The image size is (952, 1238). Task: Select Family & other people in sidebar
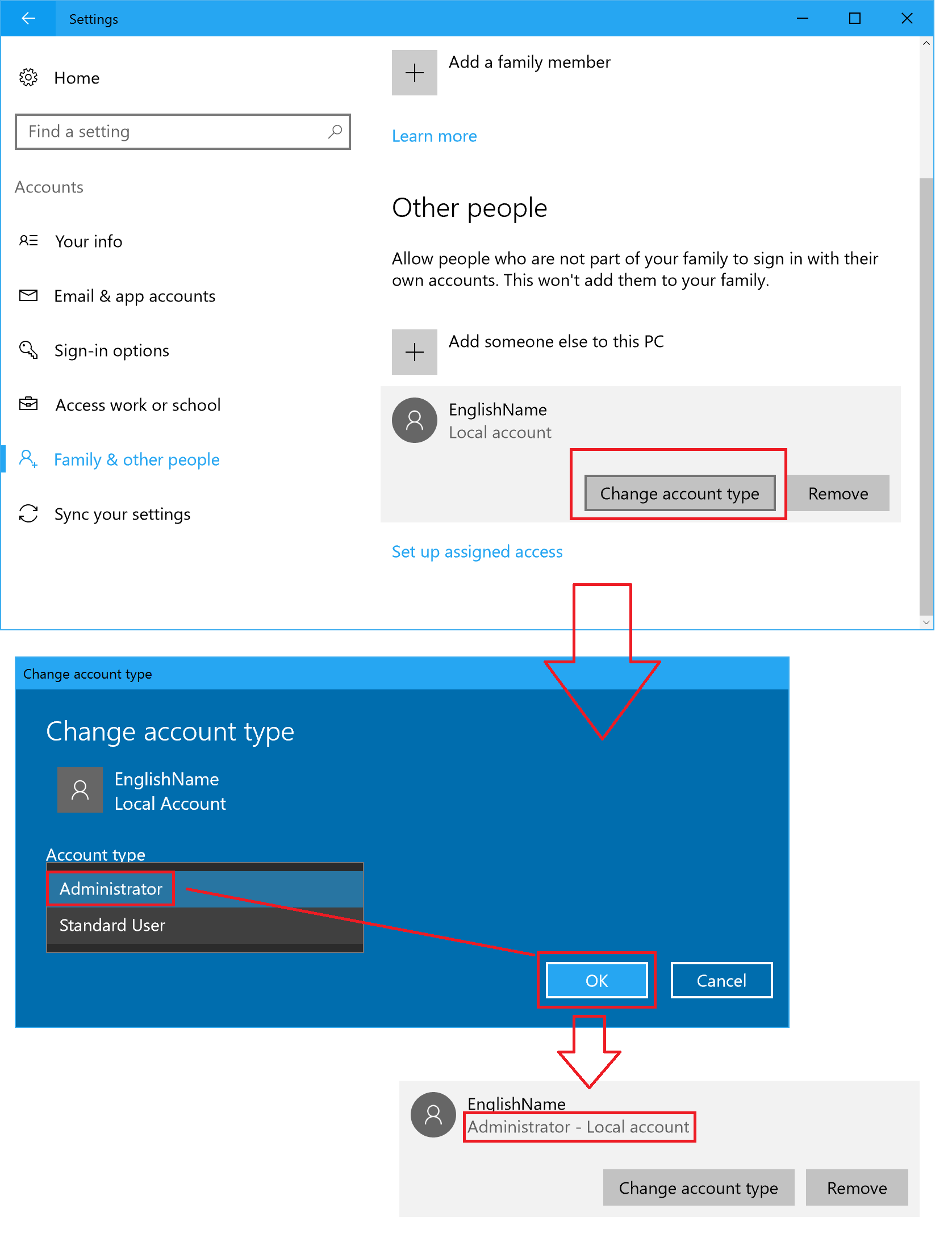click(x=136, y=459)
